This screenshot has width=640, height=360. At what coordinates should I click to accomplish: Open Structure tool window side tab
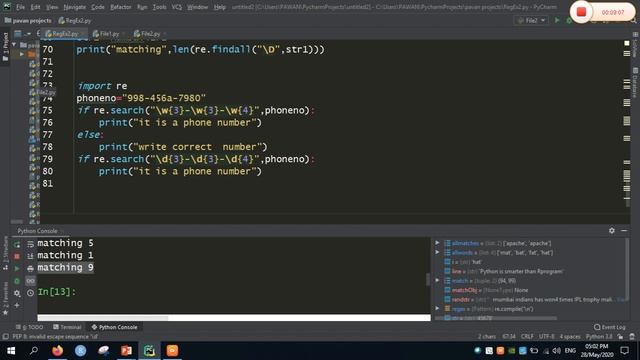click(x=5, y=253)
